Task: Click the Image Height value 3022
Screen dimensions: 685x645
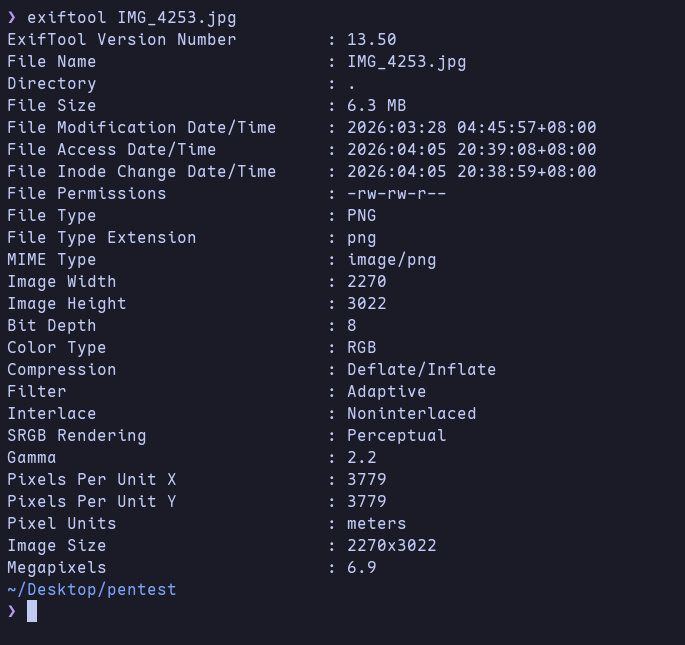Action: coord(367,303)
